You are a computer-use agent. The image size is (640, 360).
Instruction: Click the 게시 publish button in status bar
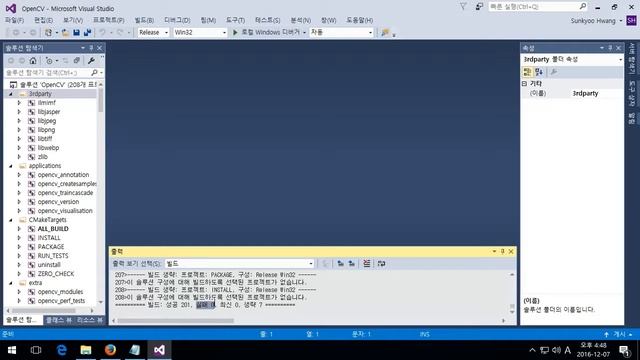(619, 334)
